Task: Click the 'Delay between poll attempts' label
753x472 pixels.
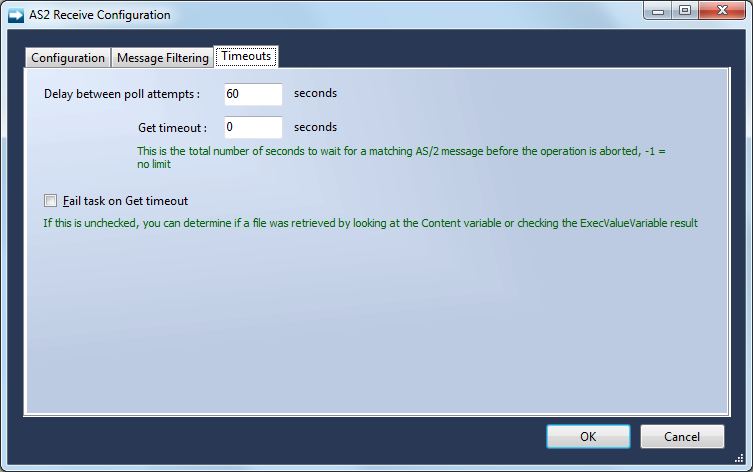Action: click(122, 94)
